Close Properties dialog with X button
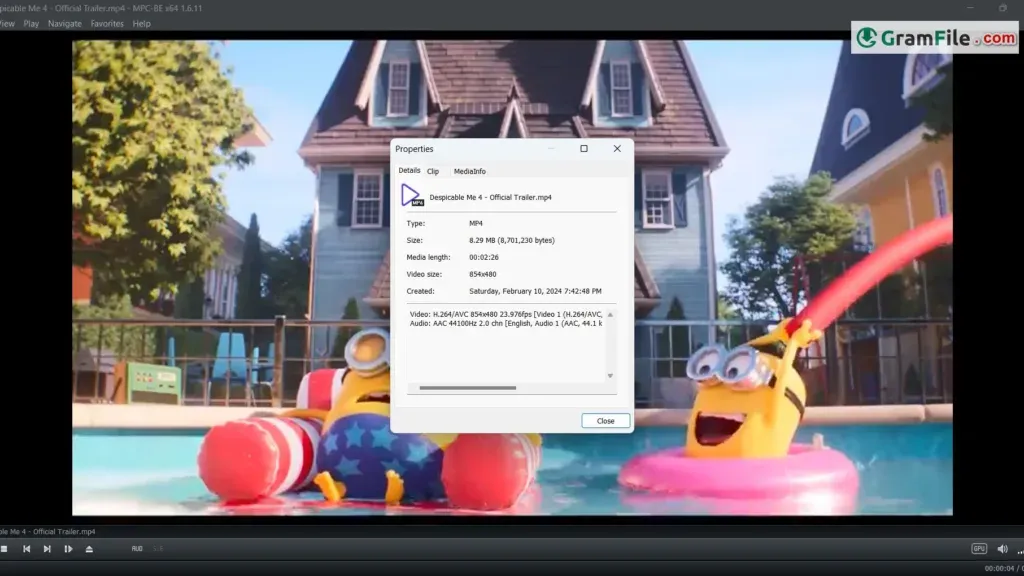Image resolution: width=1024 pixels, height=576 pixels. click(617, 148)
